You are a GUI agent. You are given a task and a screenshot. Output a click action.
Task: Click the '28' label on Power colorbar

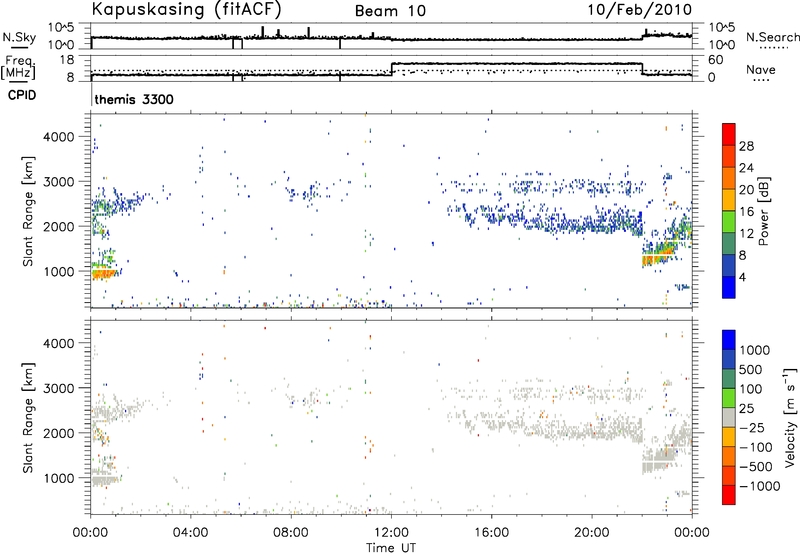click(746, 146)
